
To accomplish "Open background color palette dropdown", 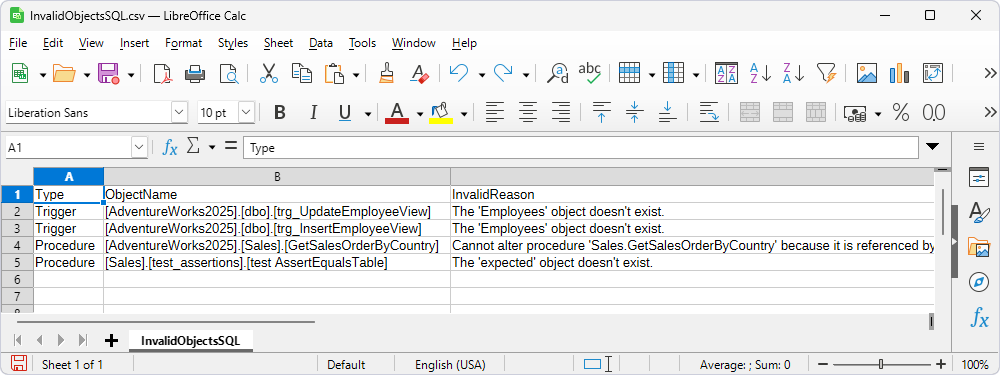I will [464, 114].
